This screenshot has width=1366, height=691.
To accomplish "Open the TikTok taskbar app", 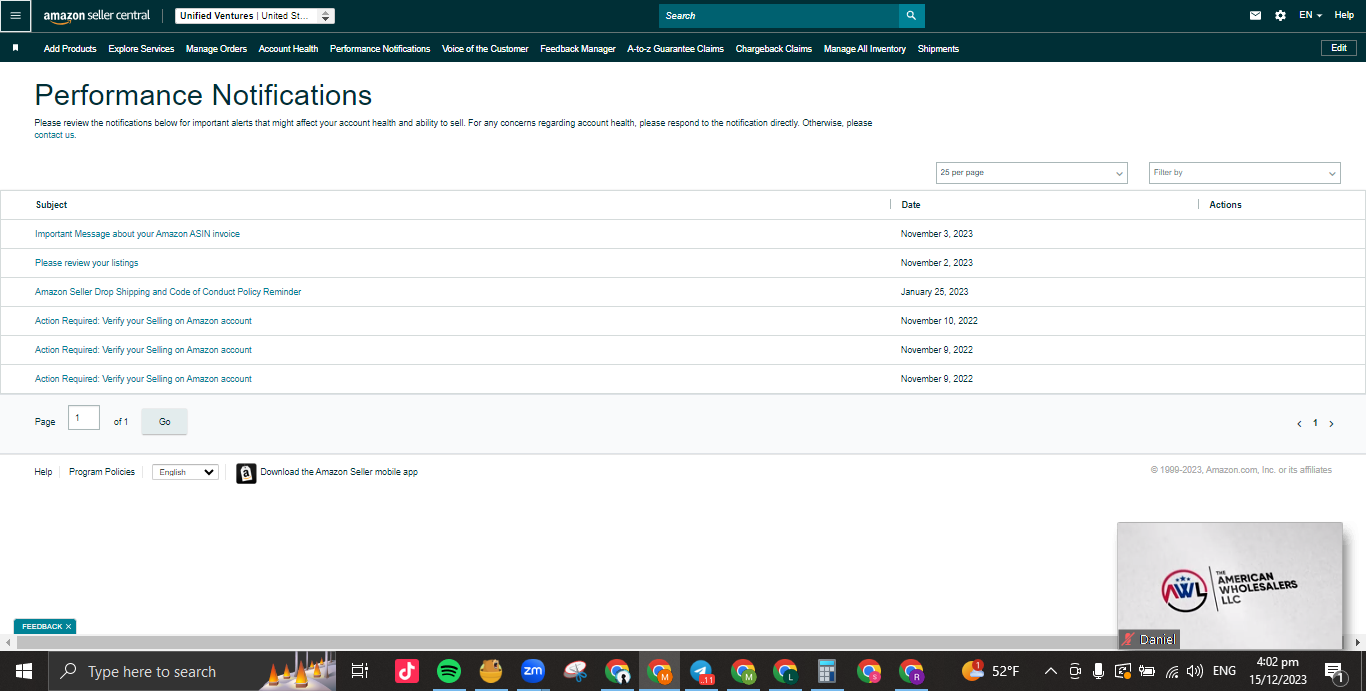I will 407,671.
